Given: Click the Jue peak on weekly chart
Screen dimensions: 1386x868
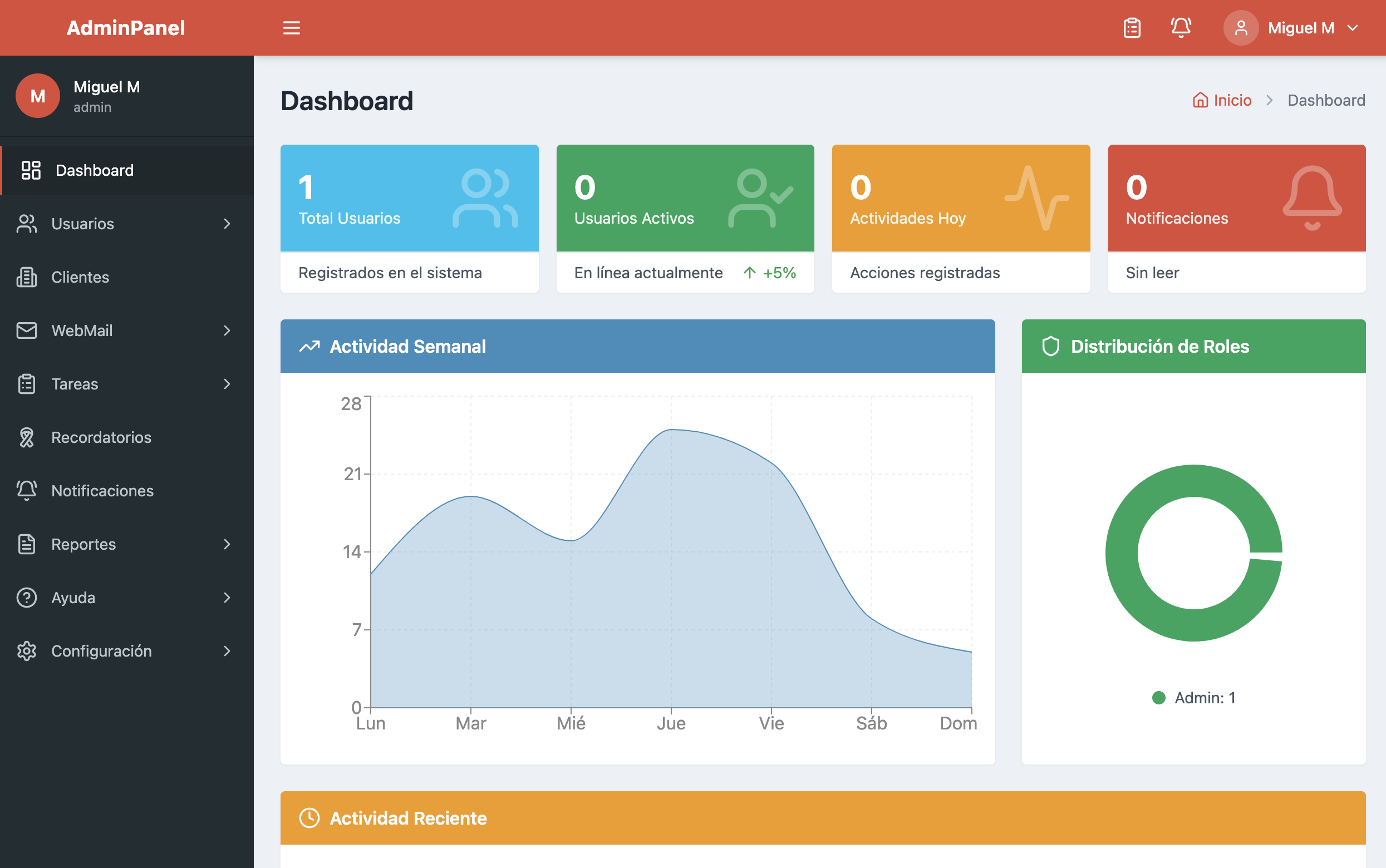Looking at the screenshot, I should coord(671,430).
